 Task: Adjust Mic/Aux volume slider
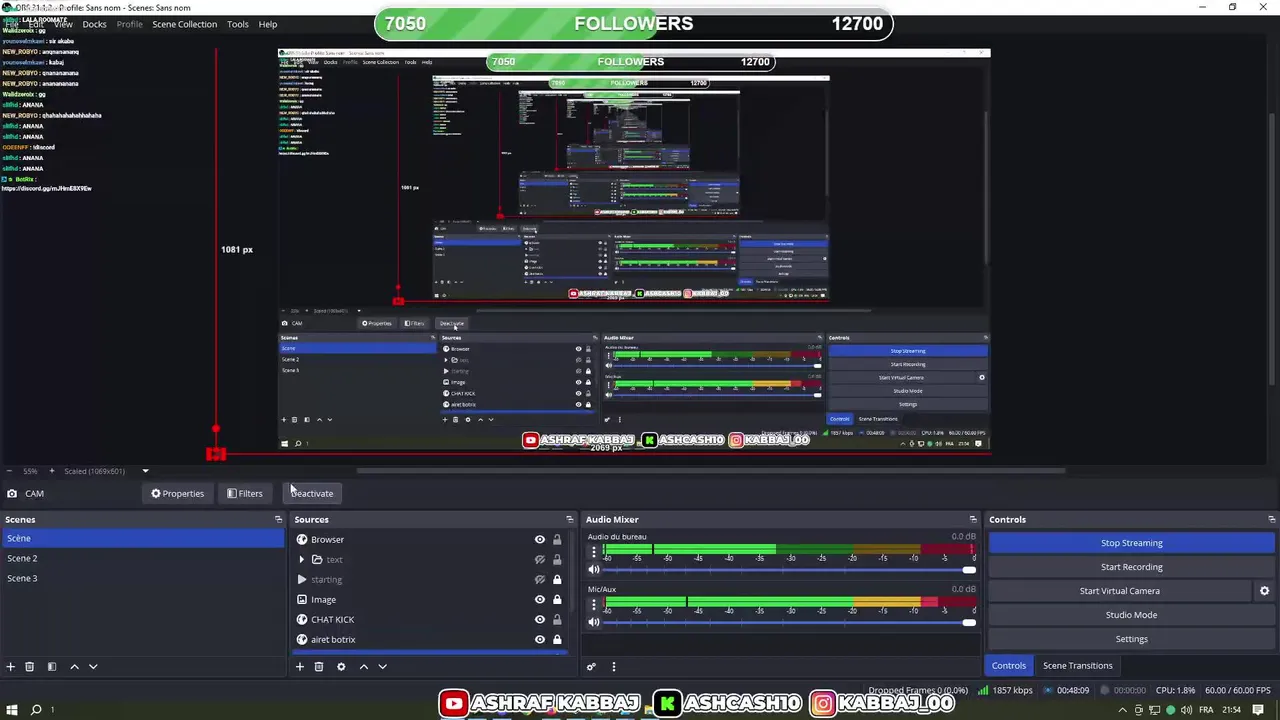(x=790, y=622)
